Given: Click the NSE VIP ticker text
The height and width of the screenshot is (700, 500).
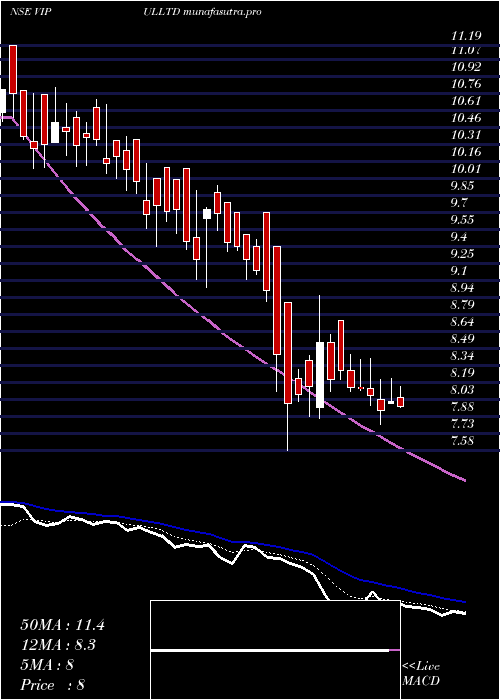Looking at the screenshot, I should [33, 12].
